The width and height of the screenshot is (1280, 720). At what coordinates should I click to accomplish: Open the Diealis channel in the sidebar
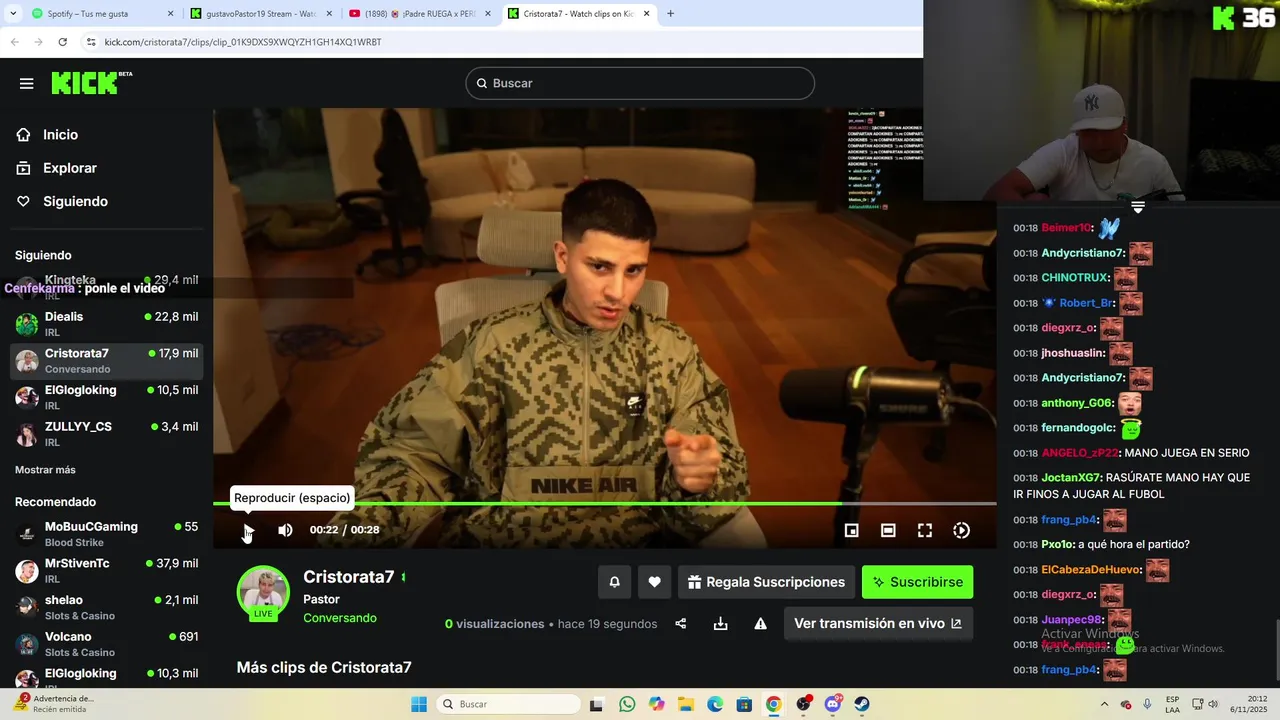[x=106, y=324]
